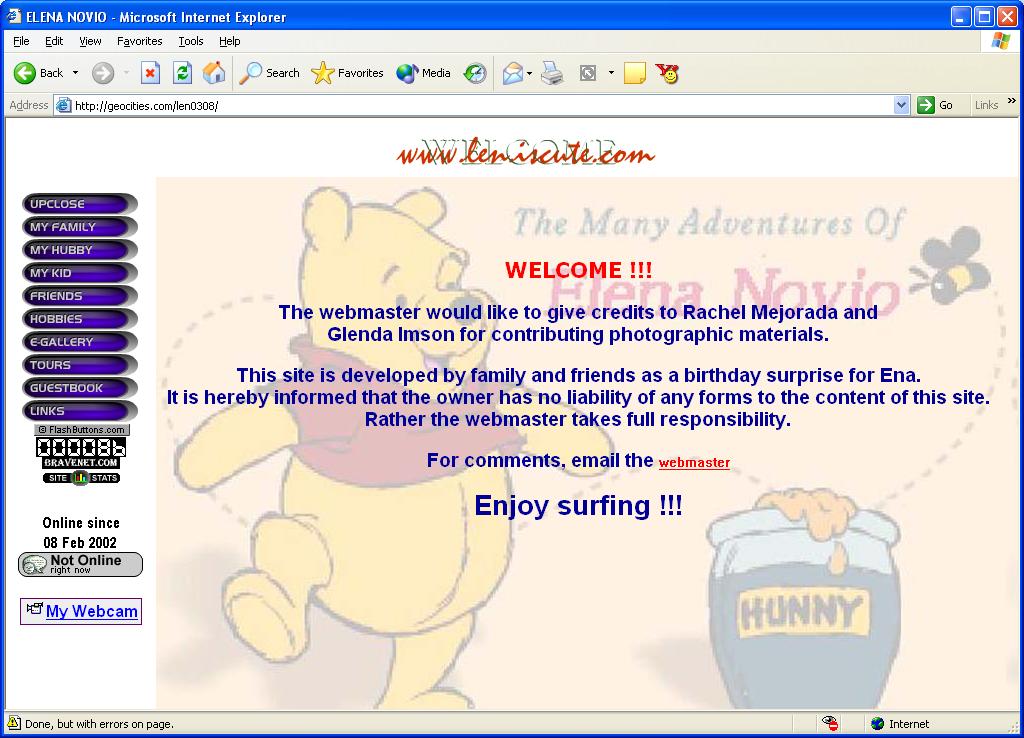Open the TOURS page button
1024x738 pixels.
(x=80, y=365)
